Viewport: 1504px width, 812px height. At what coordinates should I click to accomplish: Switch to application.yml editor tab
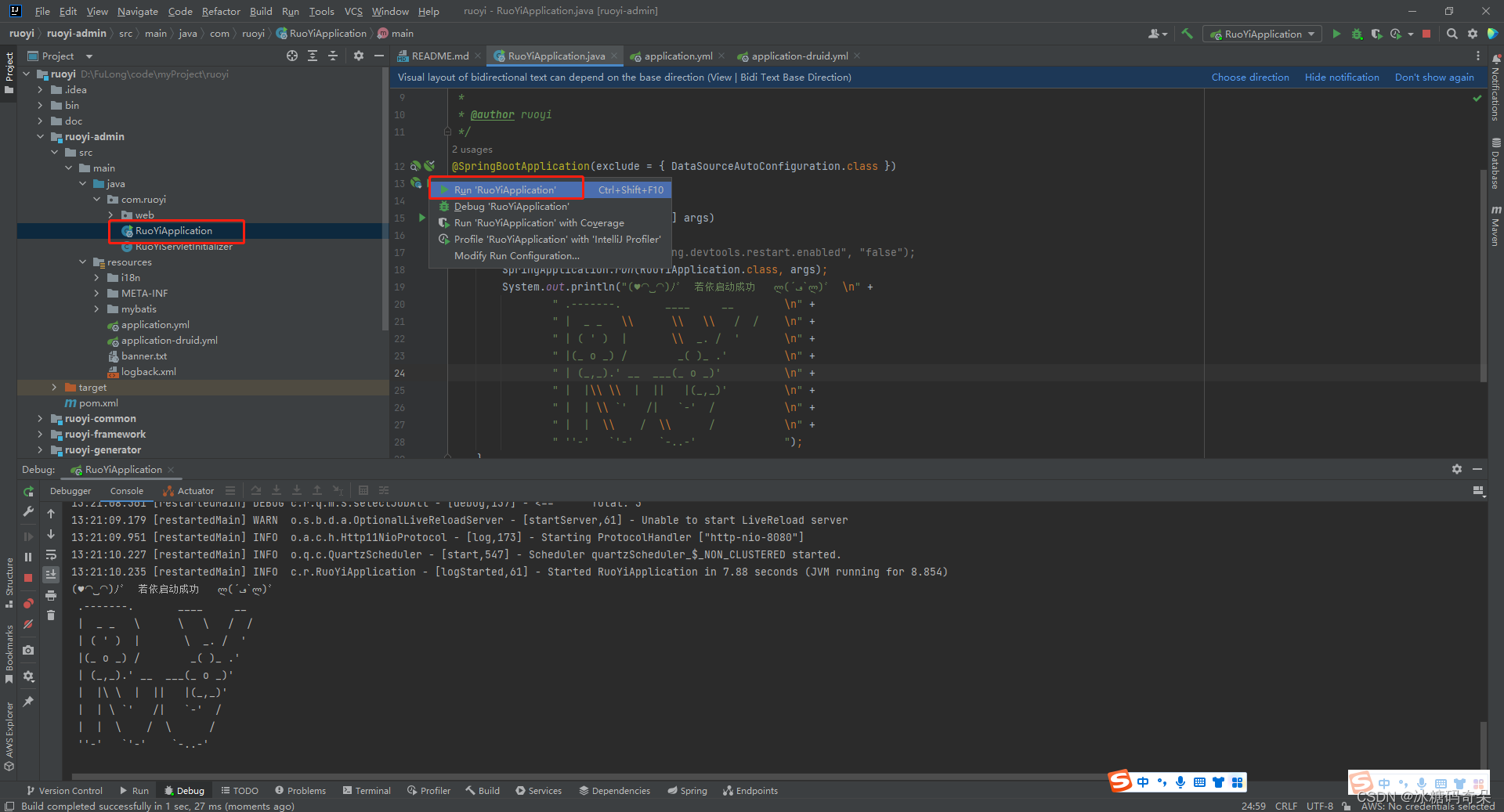pos(678,56)
